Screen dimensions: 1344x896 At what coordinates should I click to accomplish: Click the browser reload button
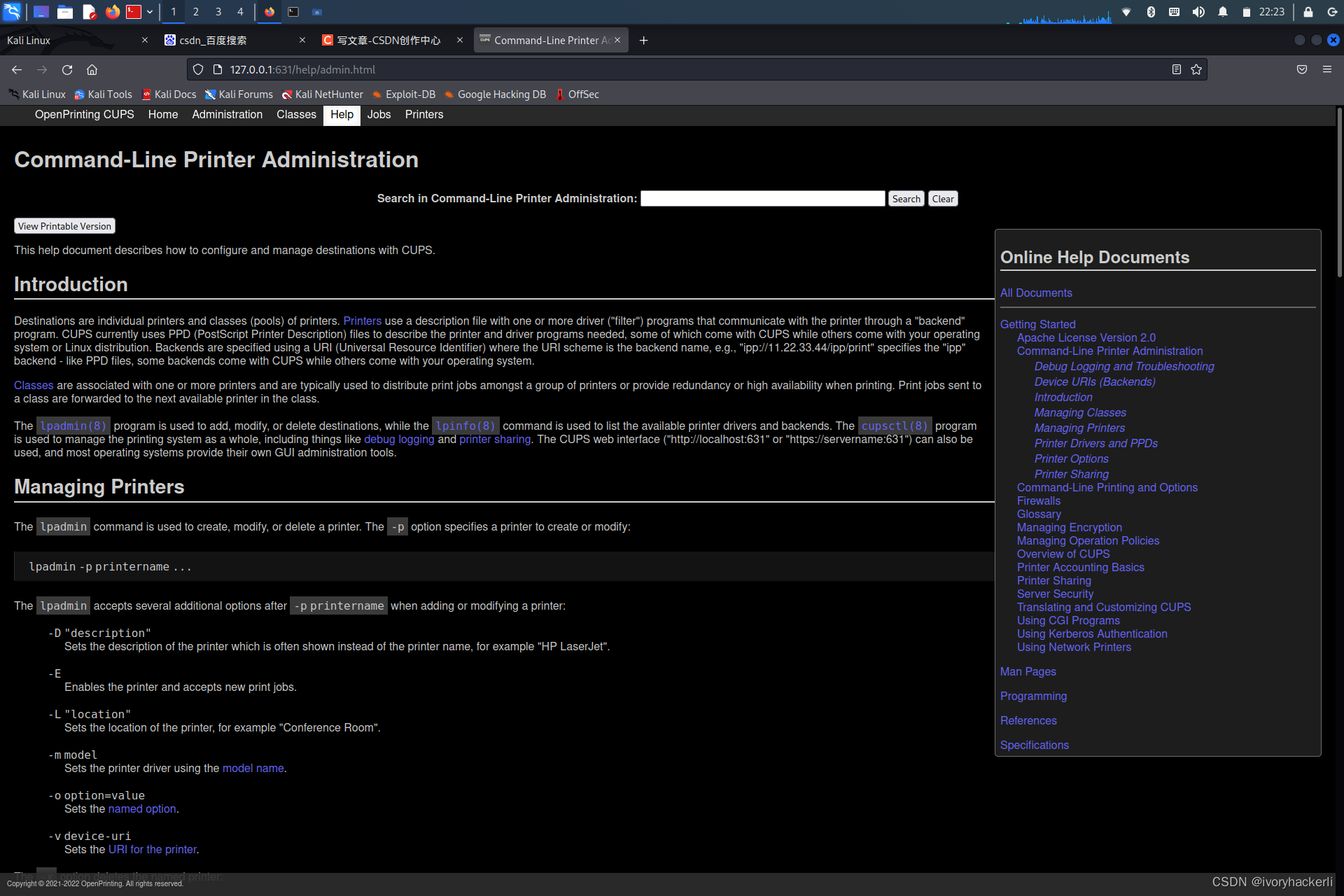[67, 69]
